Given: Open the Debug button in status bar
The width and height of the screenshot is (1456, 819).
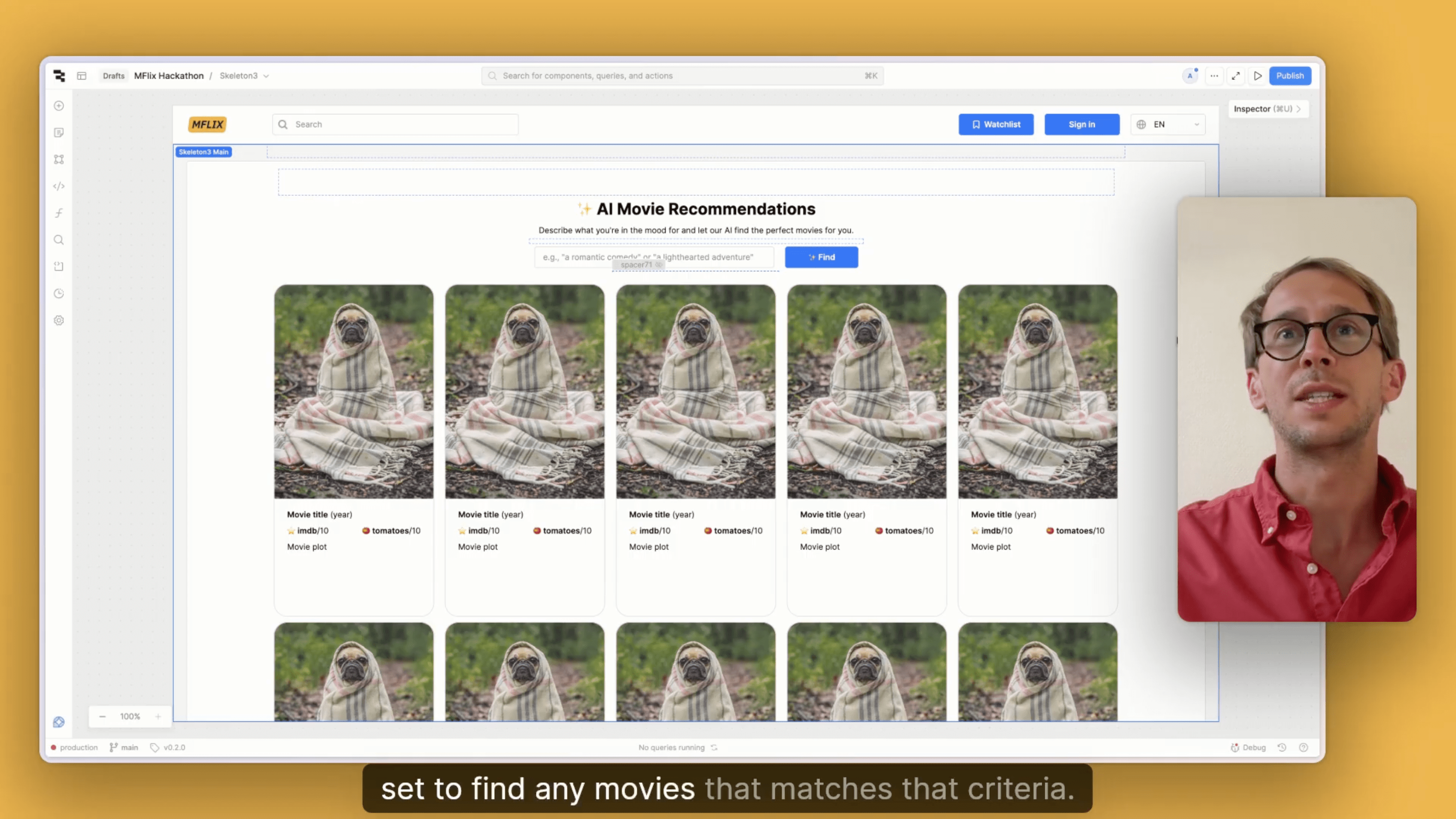Looking at the screenshot, I should tap(1249, 747).
